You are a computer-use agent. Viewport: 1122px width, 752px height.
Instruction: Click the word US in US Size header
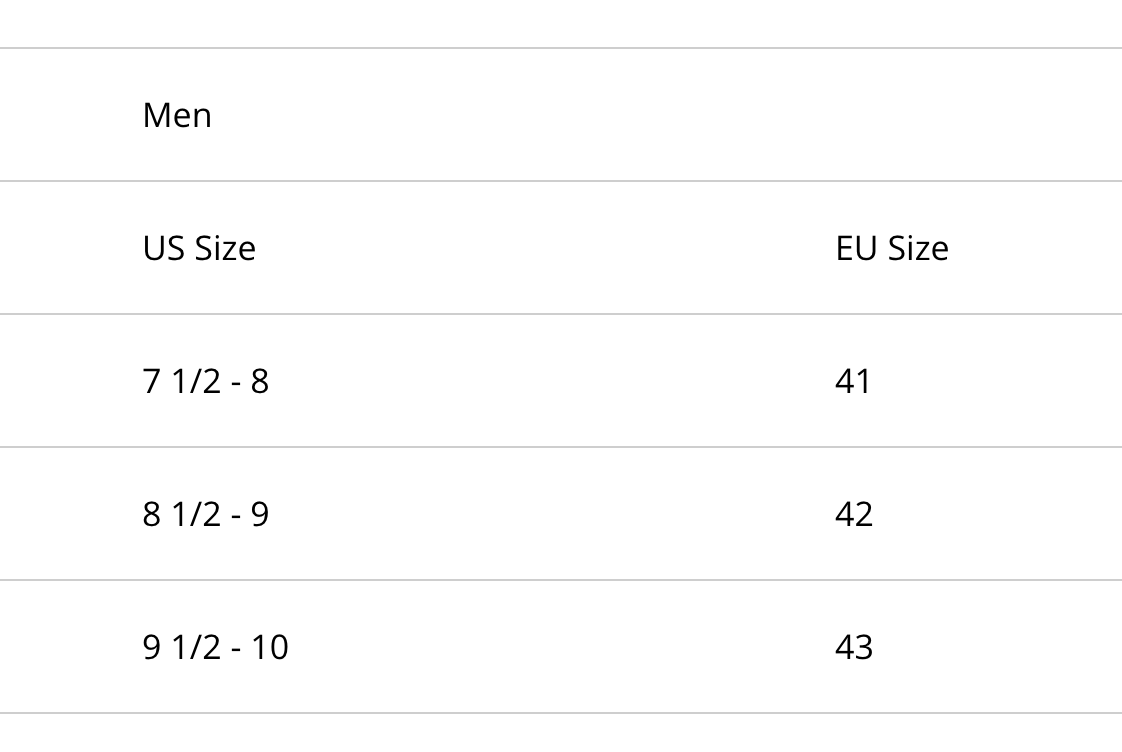click(165, 248)
